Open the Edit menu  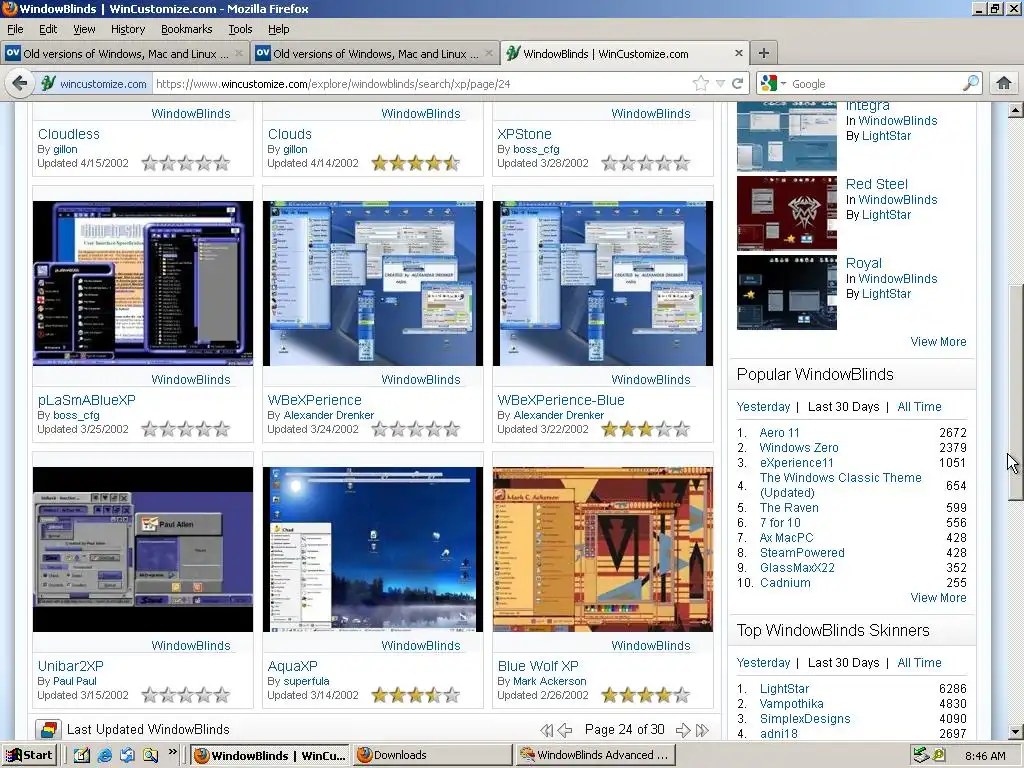(48, 29)
